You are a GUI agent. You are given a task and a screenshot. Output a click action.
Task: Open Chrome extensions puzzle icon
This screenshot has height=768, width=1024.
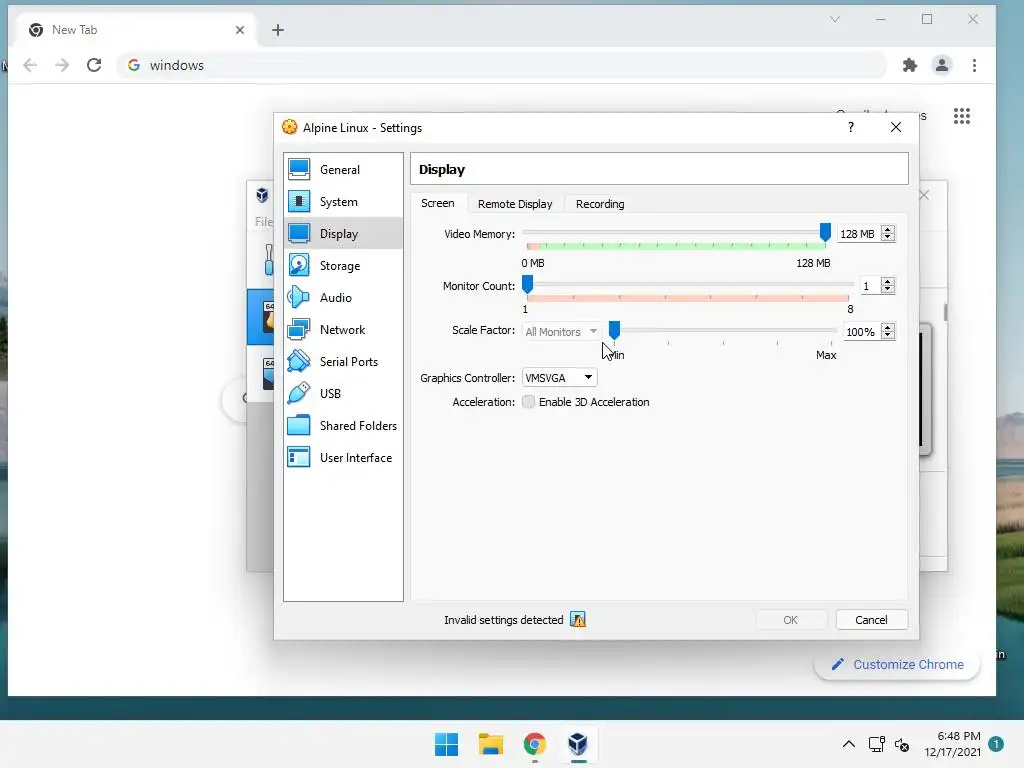point(910,65)
